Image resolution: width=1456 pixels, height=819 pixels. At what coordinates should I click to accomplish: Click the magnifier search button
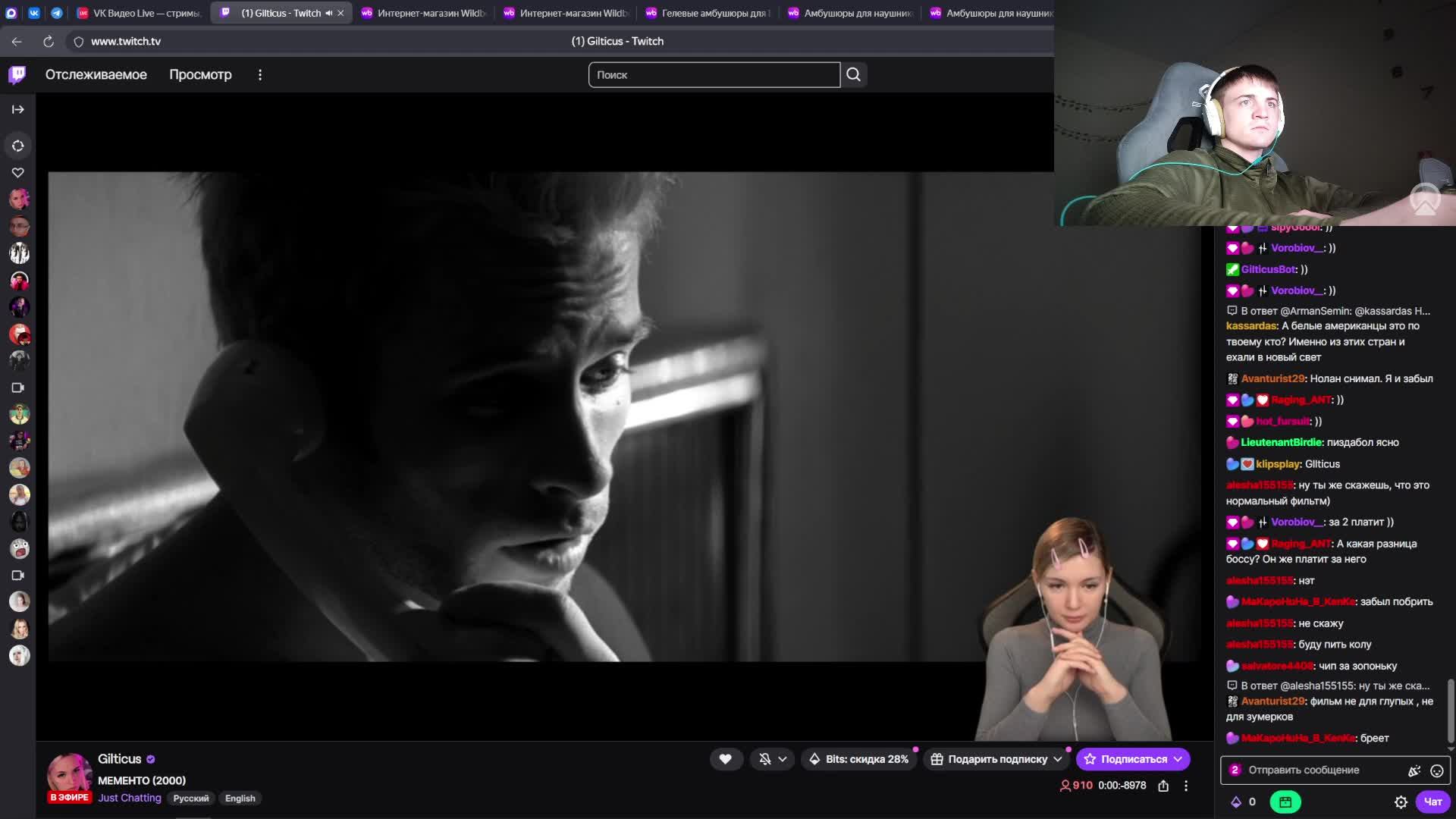point(854,74)
